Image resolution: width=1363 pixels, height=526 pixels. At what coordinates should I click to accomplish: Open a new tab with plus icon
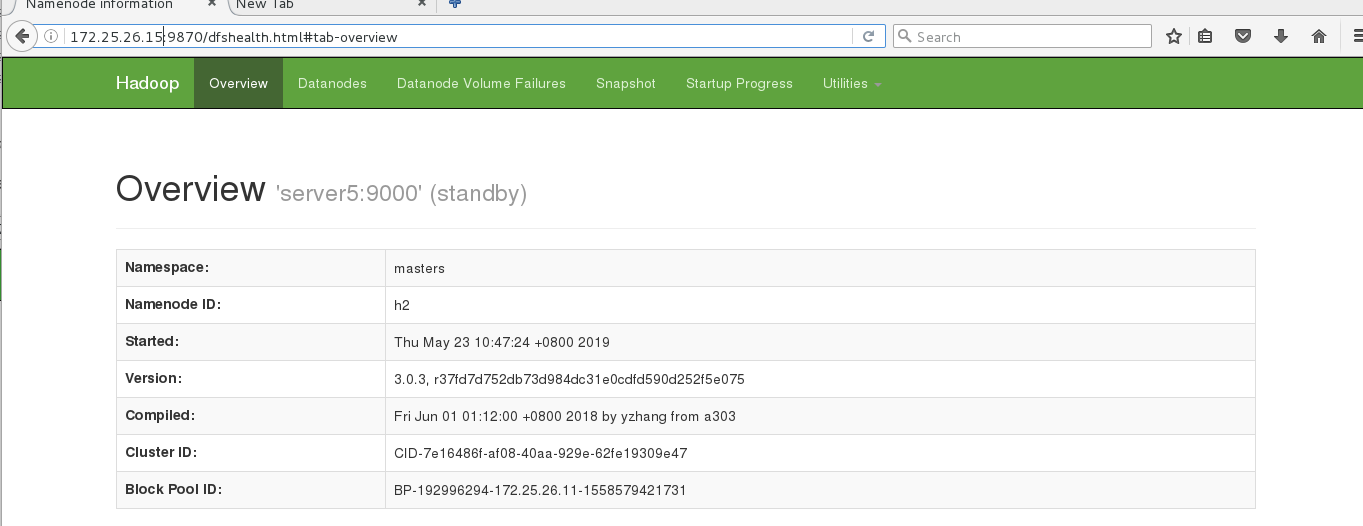coord(455,5)
